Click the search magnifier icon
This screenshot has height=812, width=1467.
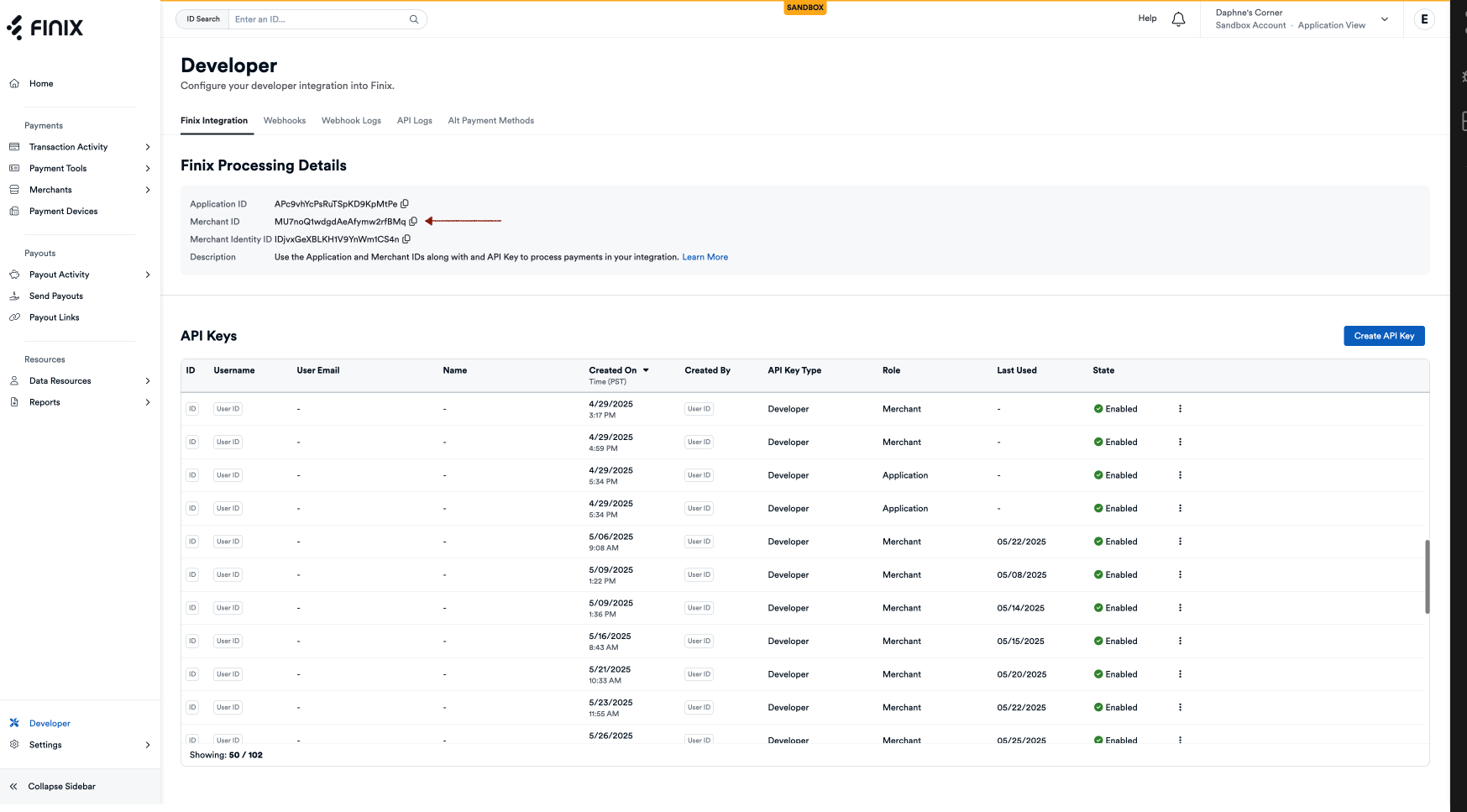click(x=414, y=18)
